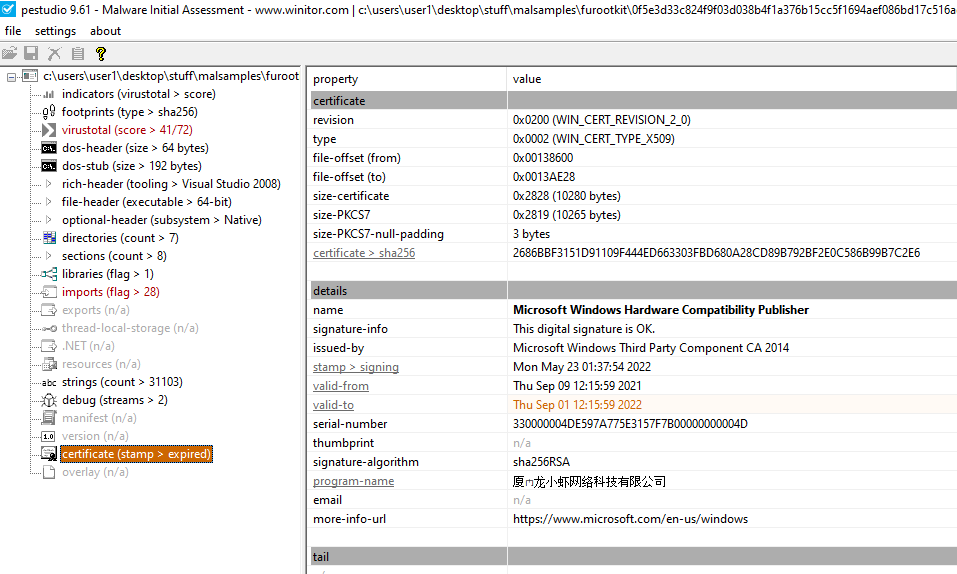Click the resources icon in tree
This screenshot has width=957, height=574.
[49, 365]
